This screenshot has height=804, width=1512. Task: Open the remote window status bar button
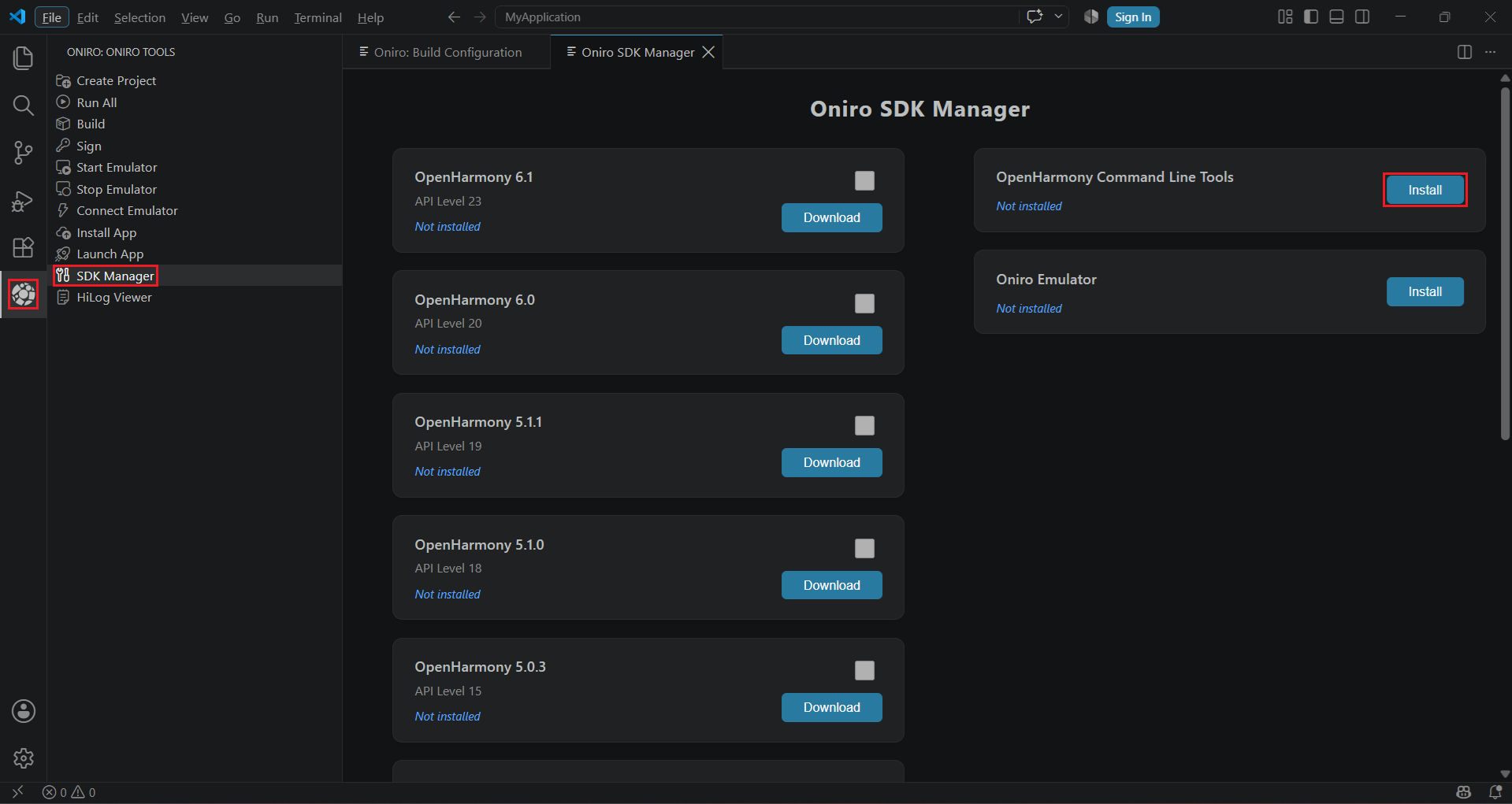click(17, 792)
